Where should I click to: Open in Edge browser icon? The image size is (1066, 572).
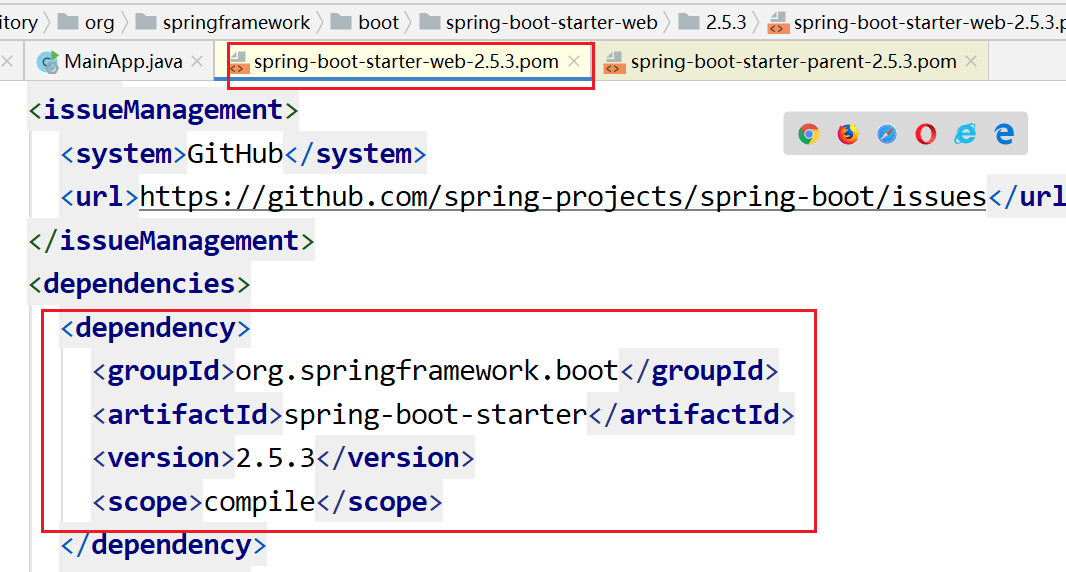1004,134
